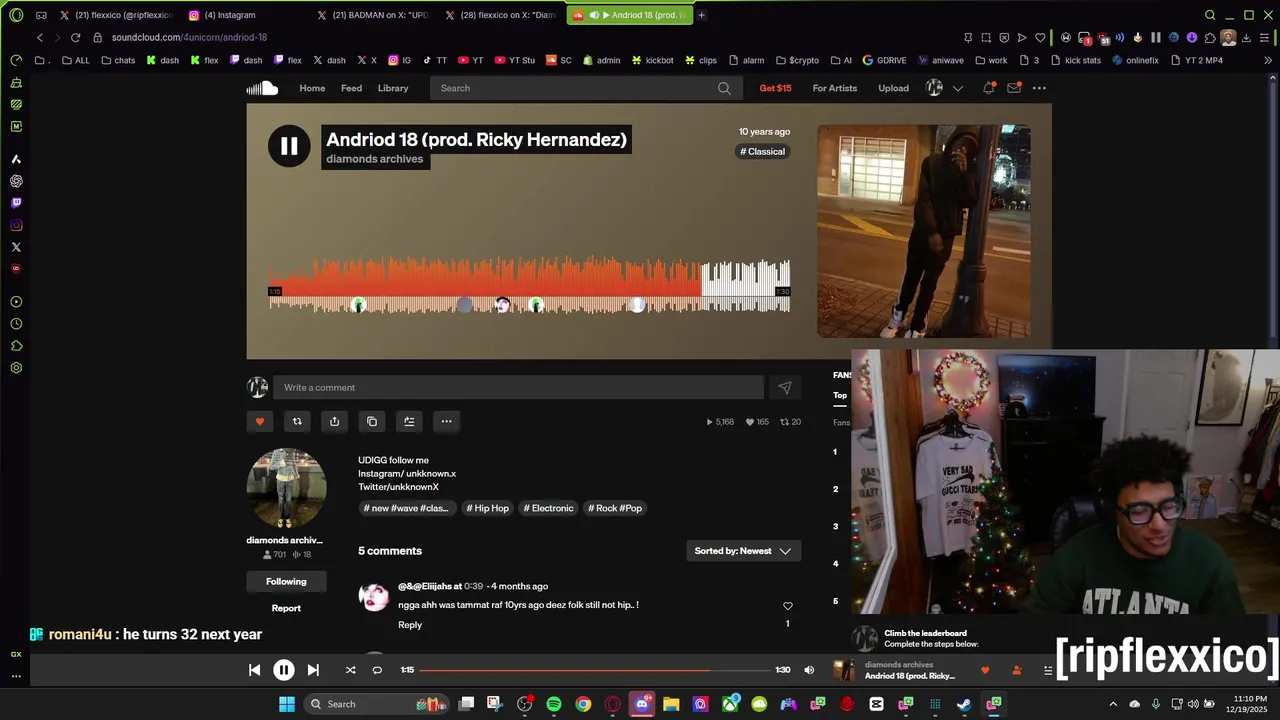The image size is (1280, 720).
Task: Open Spotify from the Windows taskbar
Action: [554, 704]
